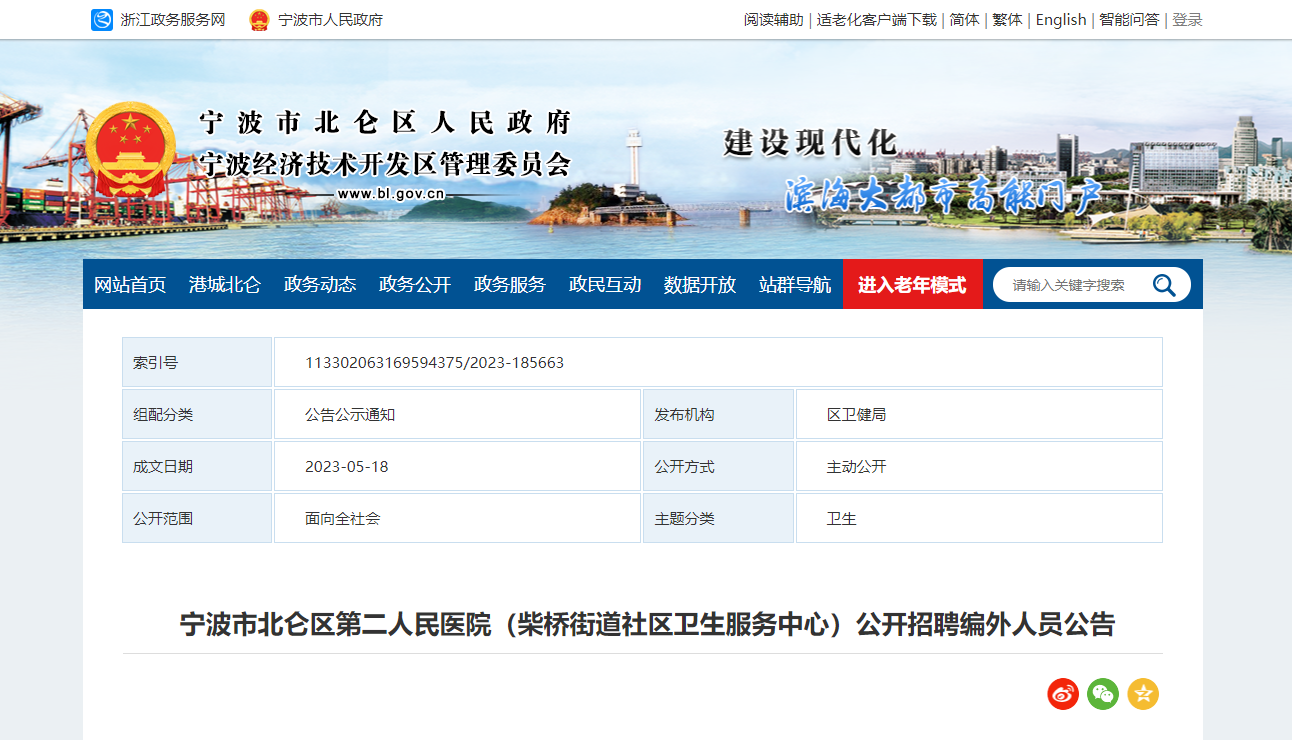Expand the 站群导航 menu
The image size is (1292, 740).
[795, 285]
